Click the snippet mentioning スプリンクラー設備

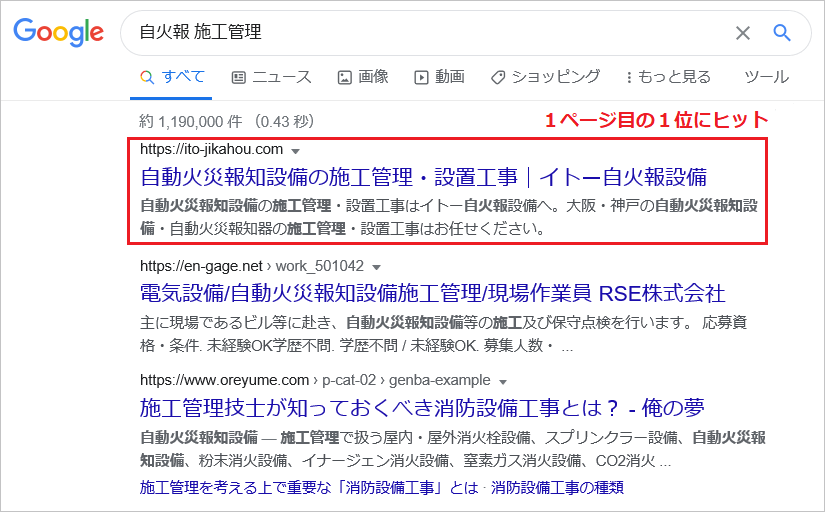[x=453, y=449]
